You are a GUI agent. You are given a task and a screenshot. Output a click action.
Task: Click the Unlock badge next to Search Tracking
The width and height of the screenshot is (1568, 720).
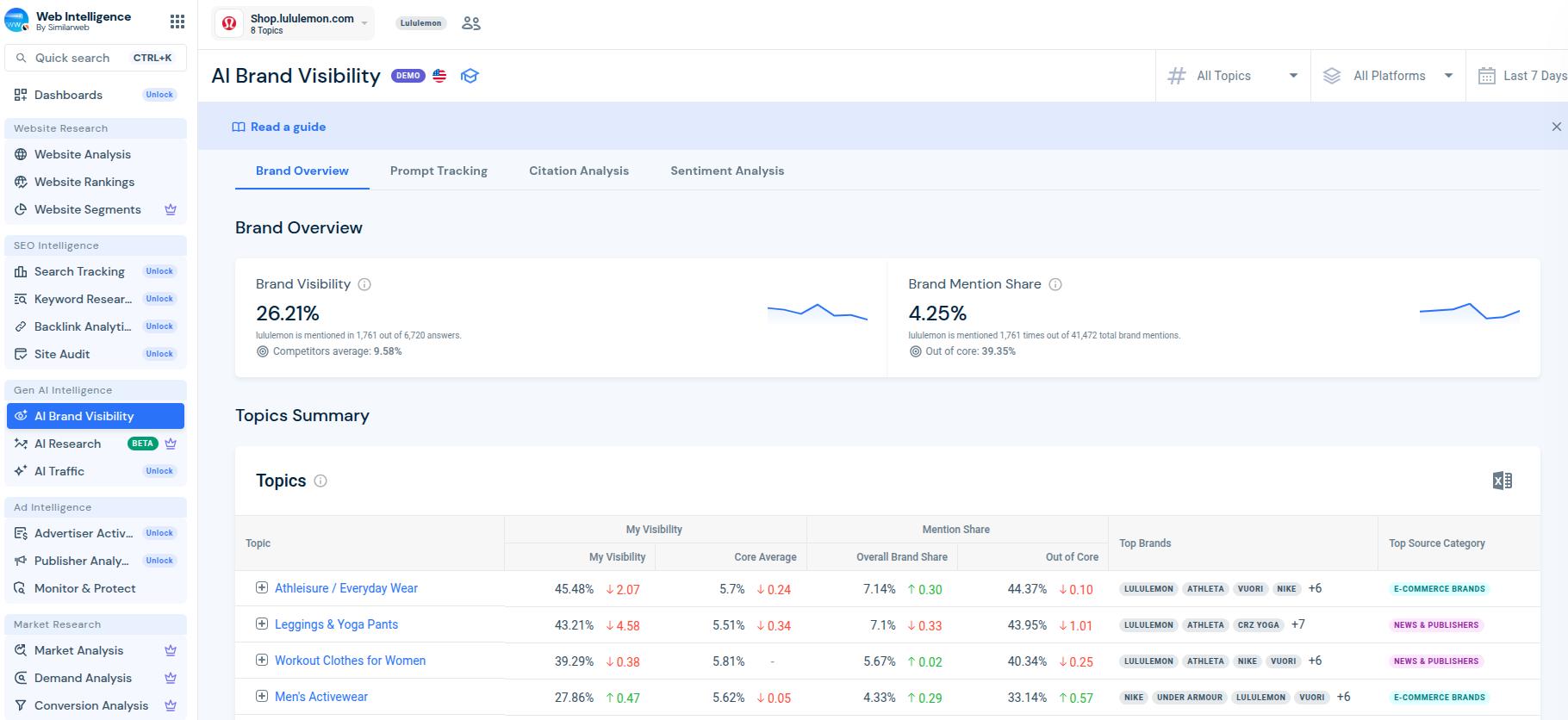[x=159, y=271]
